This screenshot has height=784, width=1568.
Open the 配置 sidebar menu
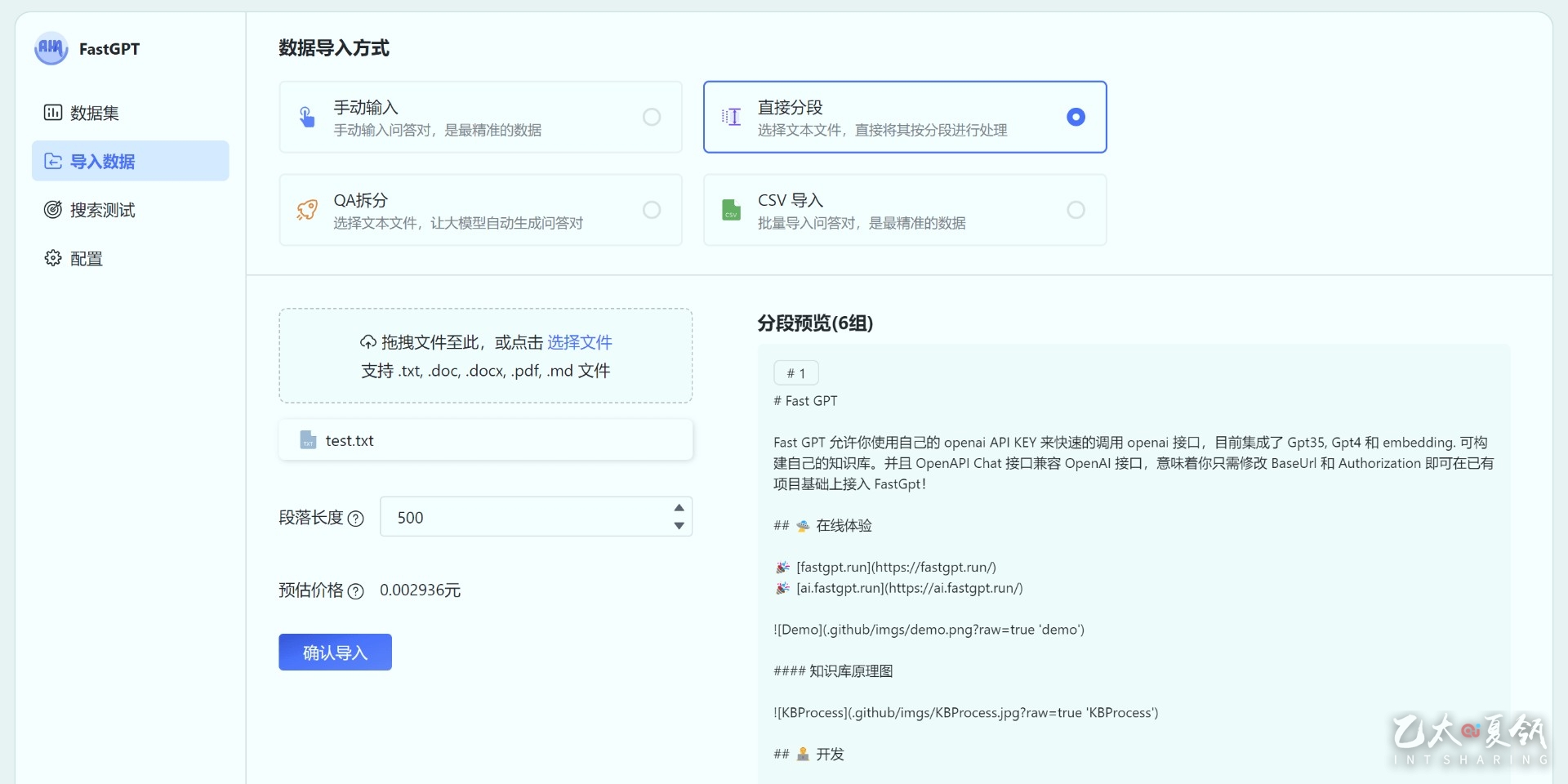131,258
